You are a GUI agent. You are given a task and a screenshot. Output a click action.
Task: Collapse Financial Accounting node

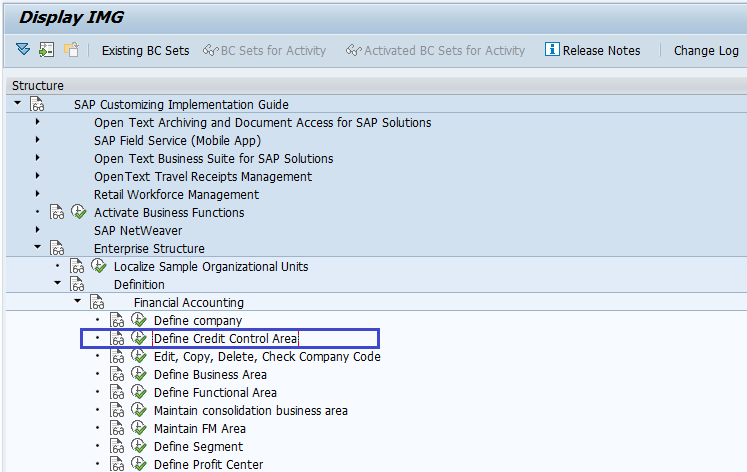tap(78, 301)
